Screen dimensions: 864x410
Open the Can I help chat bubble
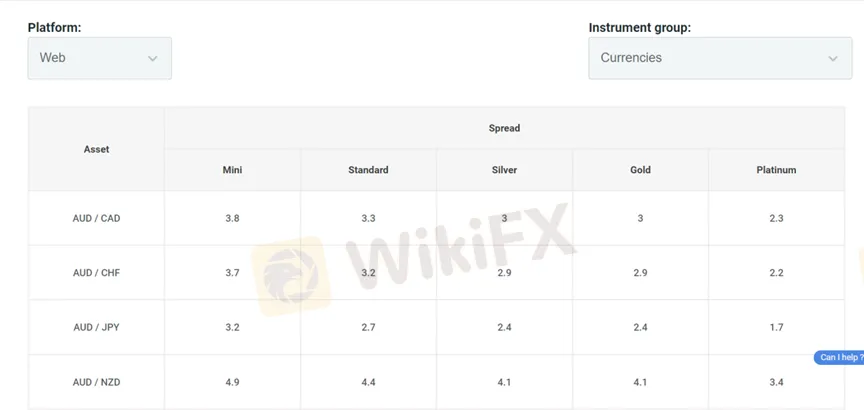[x=839, y=358]
